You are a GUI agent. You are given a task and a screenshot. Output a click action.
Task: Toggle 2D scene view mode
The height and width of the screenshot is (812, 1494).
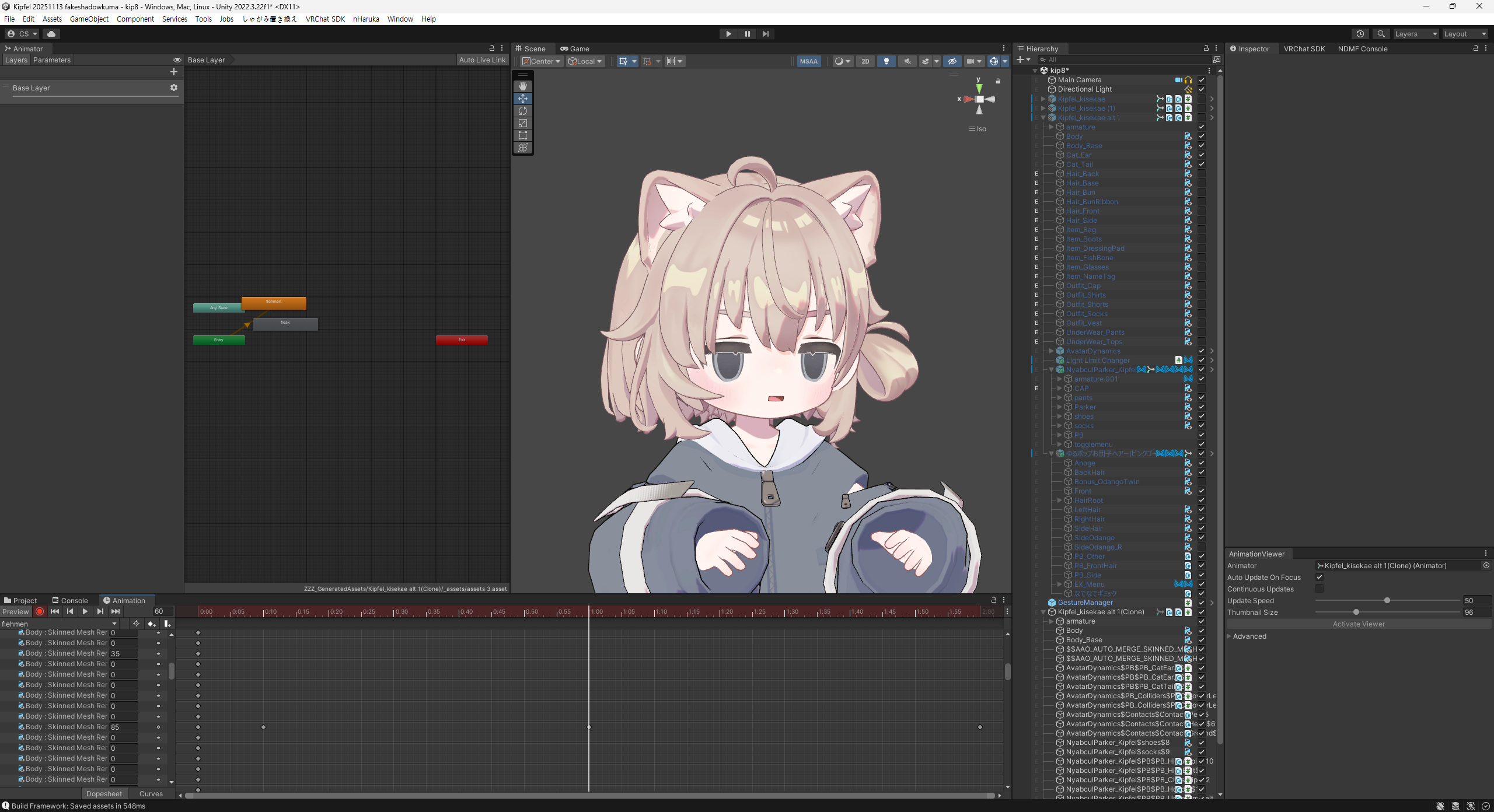(x=865, y=61)
